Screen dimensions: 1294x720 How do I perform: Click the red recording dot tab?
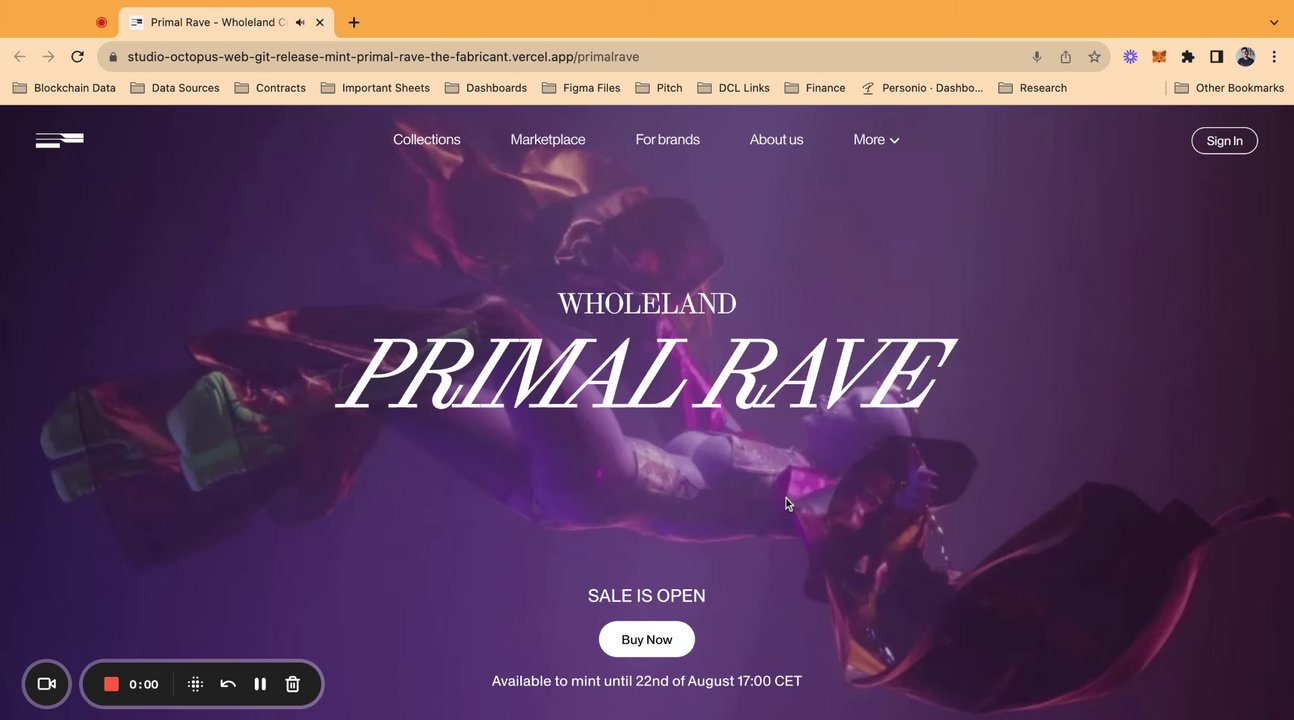pos(101,22)
